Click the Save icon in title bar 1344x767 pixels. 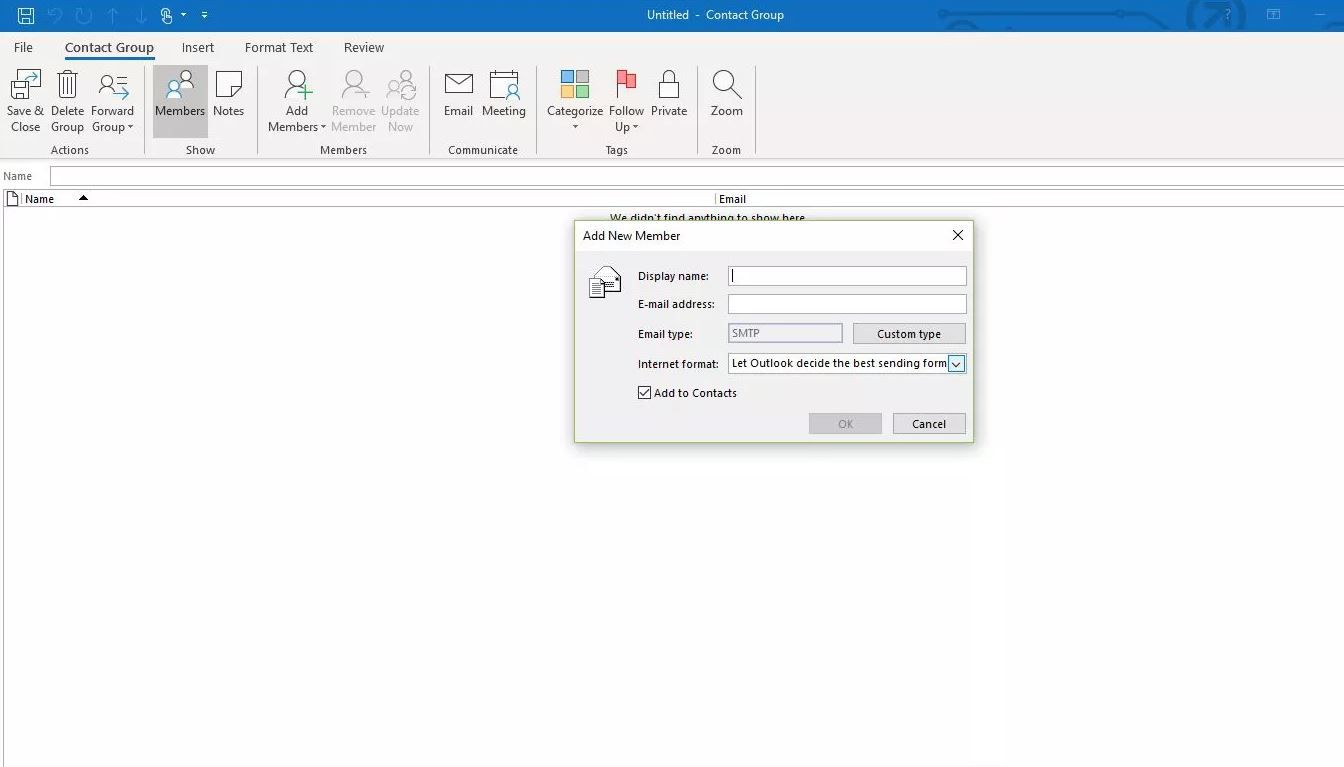click(26, 15)
